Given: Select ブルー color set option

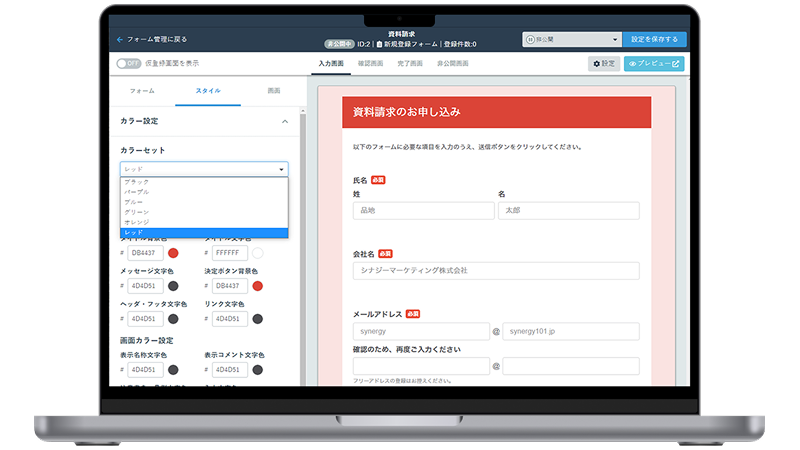Looking at the screenshot, I should (204, 203).
